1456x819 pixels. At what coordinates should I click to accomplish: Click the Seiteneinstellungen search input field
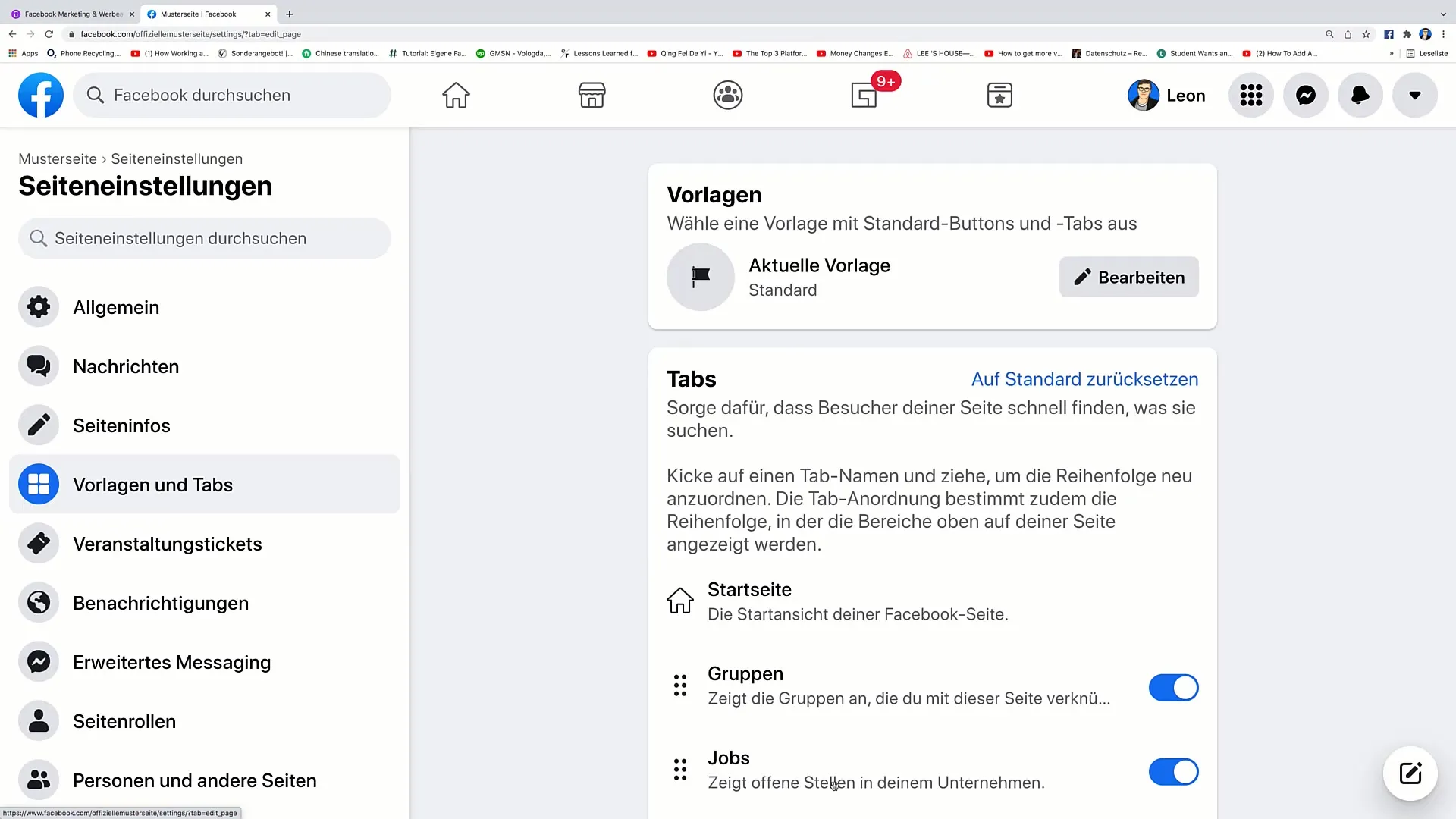(x=205, y=237)
